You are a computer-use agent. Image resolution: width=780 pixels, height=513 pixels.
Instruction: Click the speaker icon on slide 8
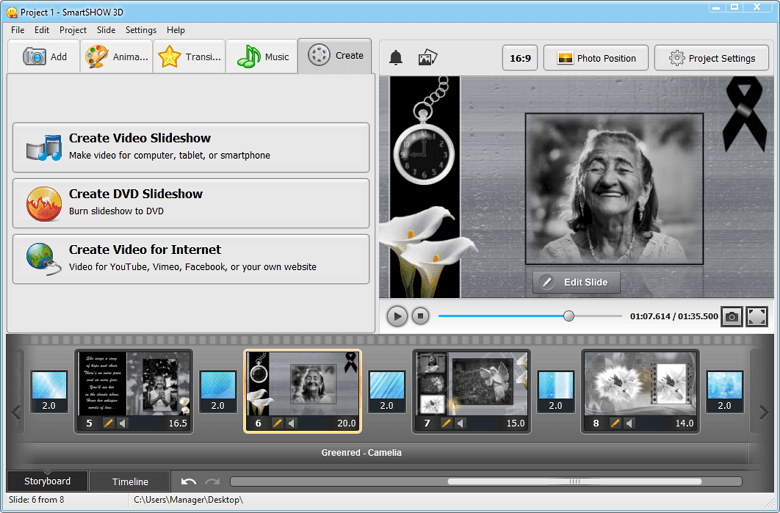[629, 423]
